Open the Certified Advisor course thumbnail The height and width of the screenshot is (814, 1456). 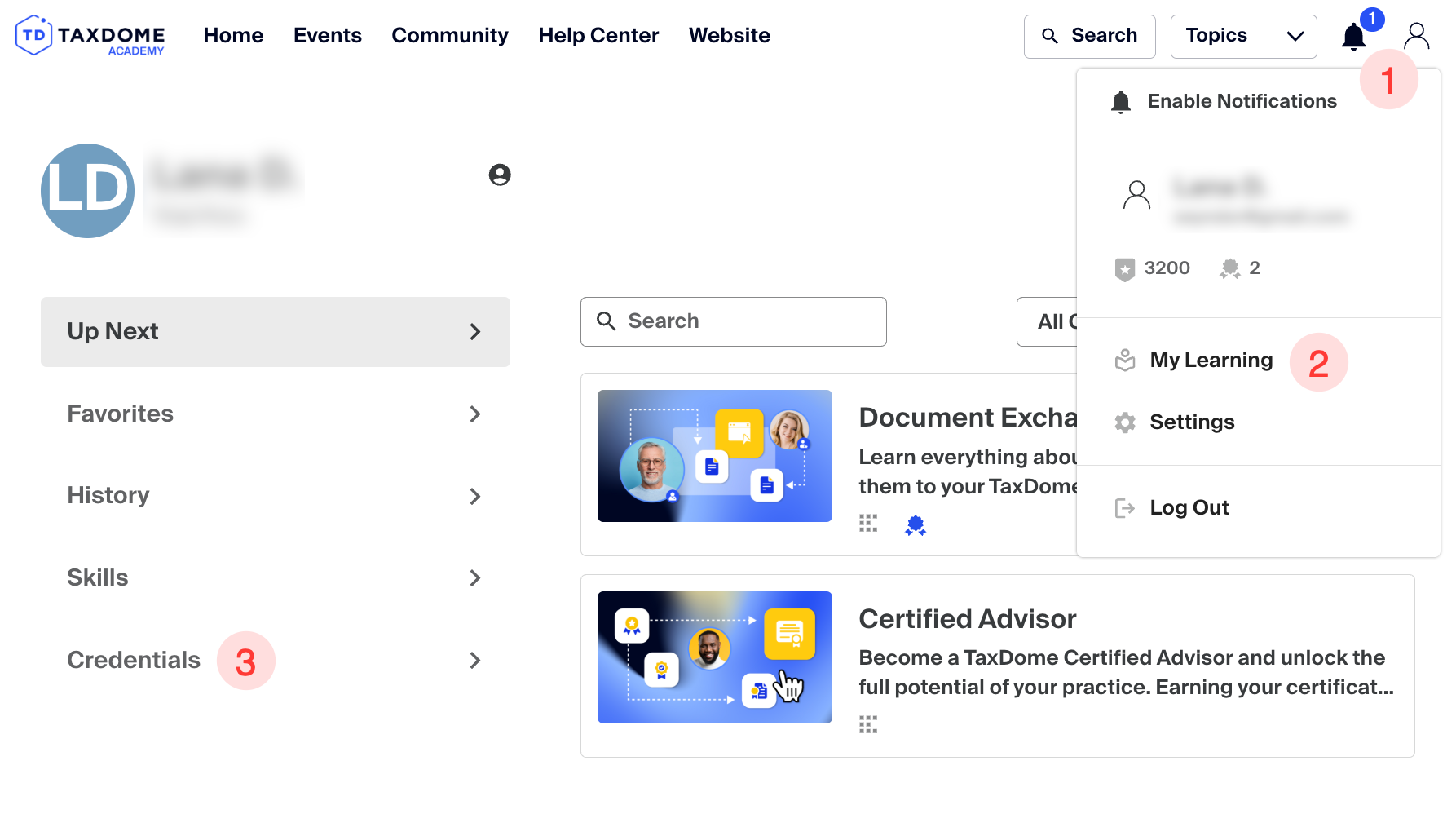click(714, 657)
